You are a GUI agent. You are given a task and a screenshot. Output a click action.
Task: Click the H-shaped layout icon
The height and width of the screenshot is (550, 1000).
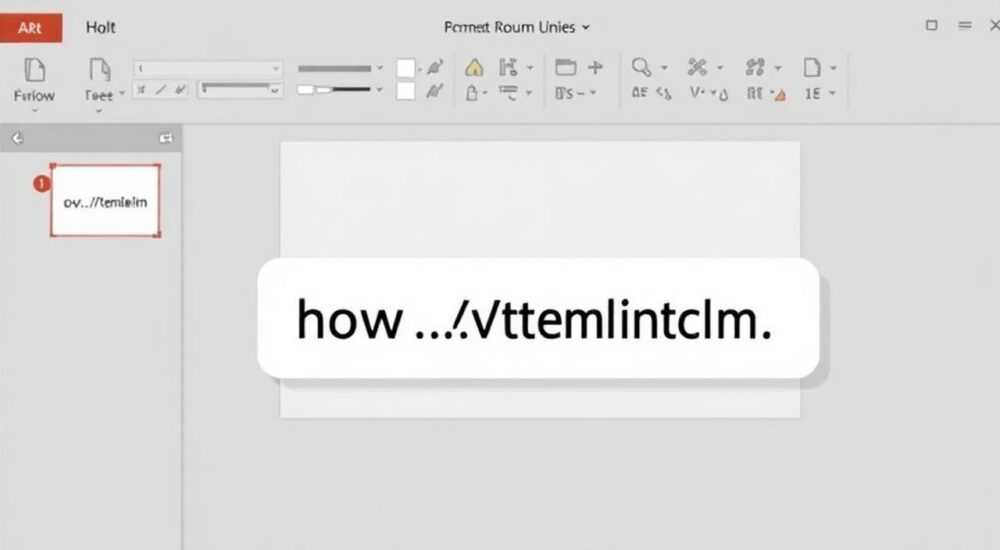pos(508,67)
